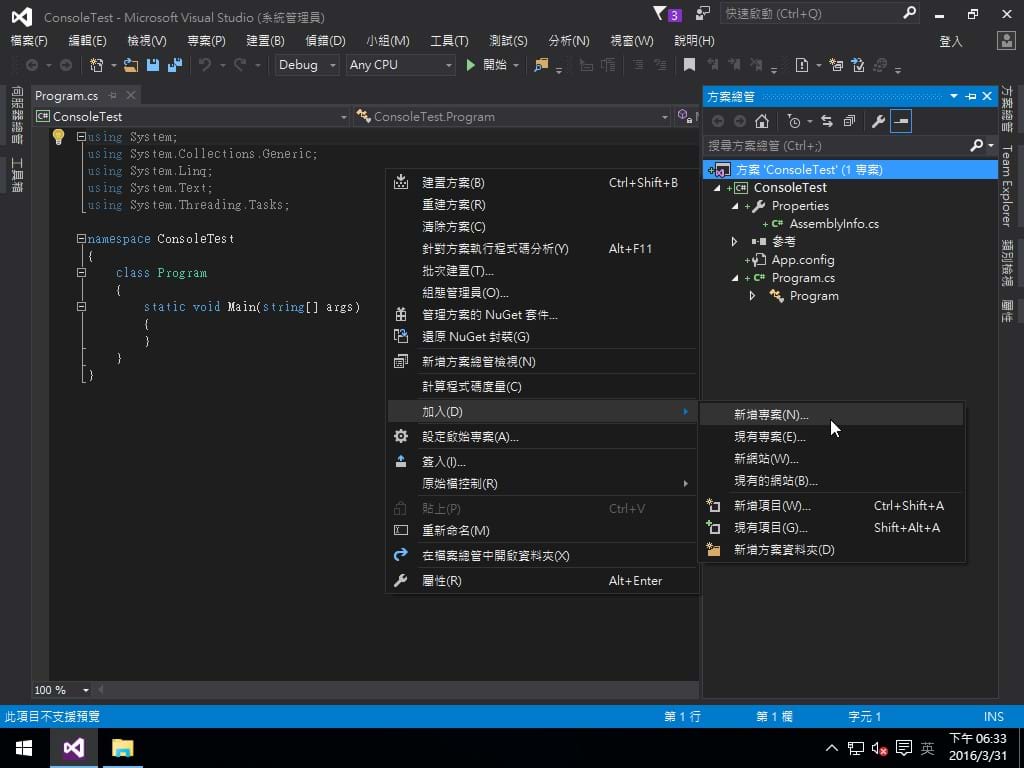This screenshot has width=1024, height=768.
Task: Click the Find in Files toolbar icon
Action: pos(541,65)
